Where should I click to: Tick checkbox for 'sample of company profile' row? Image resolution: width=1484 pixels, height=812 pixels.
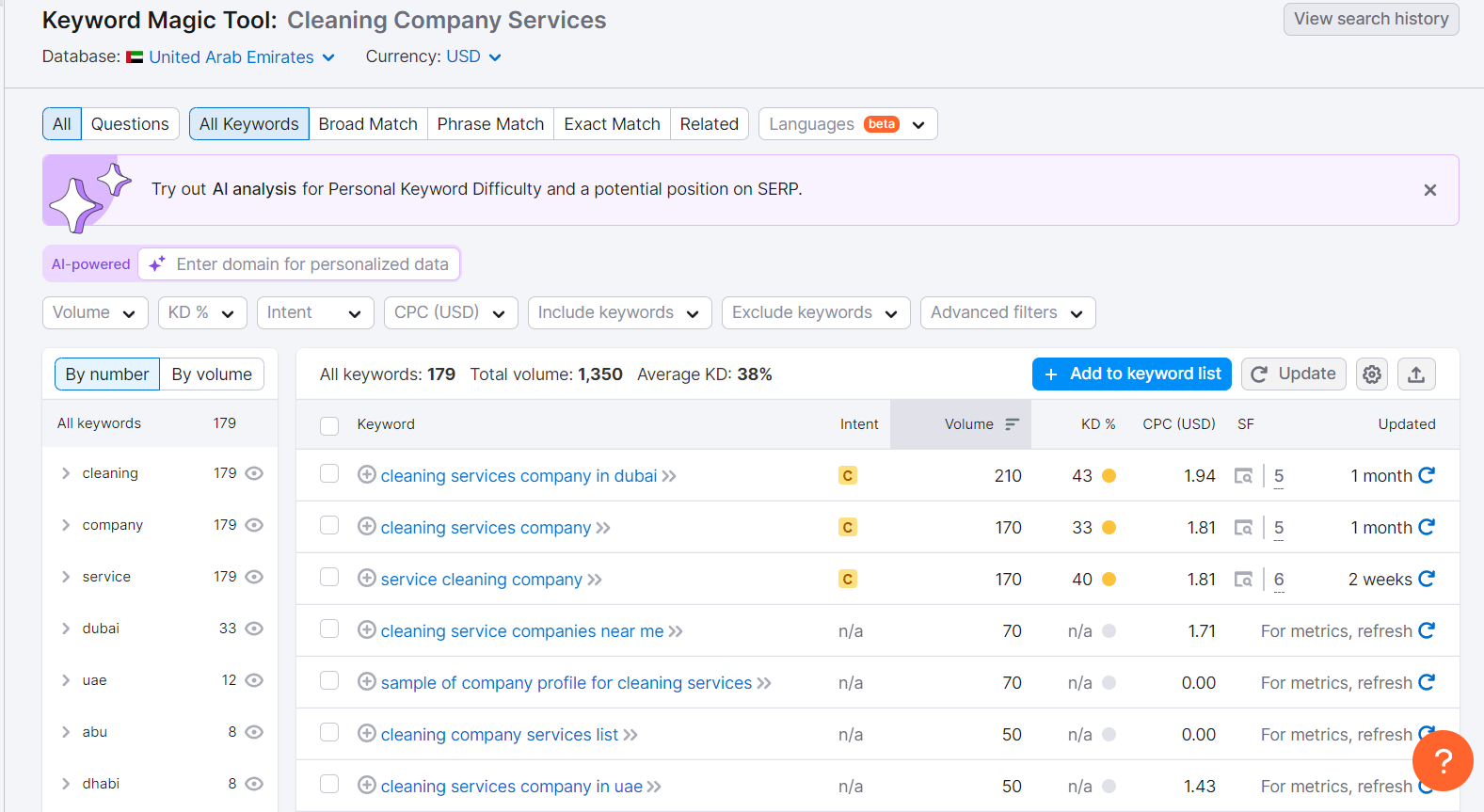329,680
